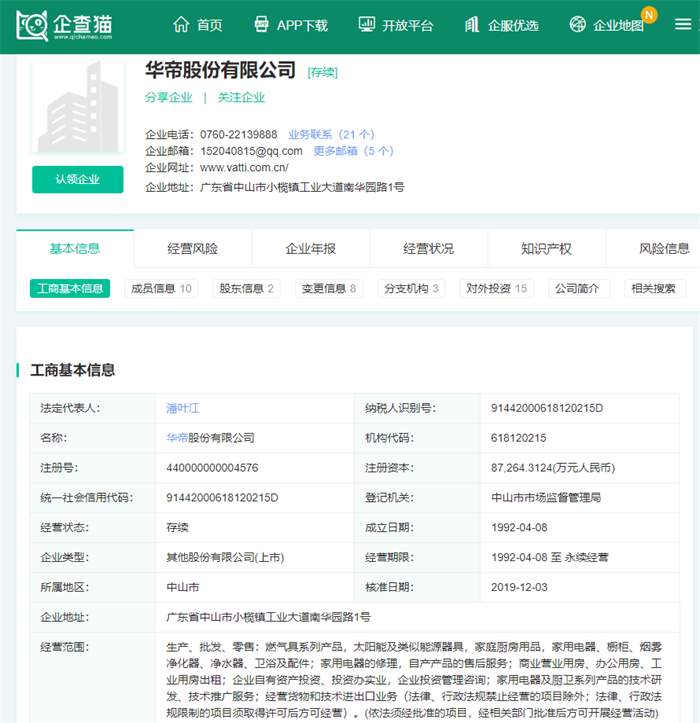
Task: Select the 股东信息 2 sub-tab
Action: click(247, 289)
